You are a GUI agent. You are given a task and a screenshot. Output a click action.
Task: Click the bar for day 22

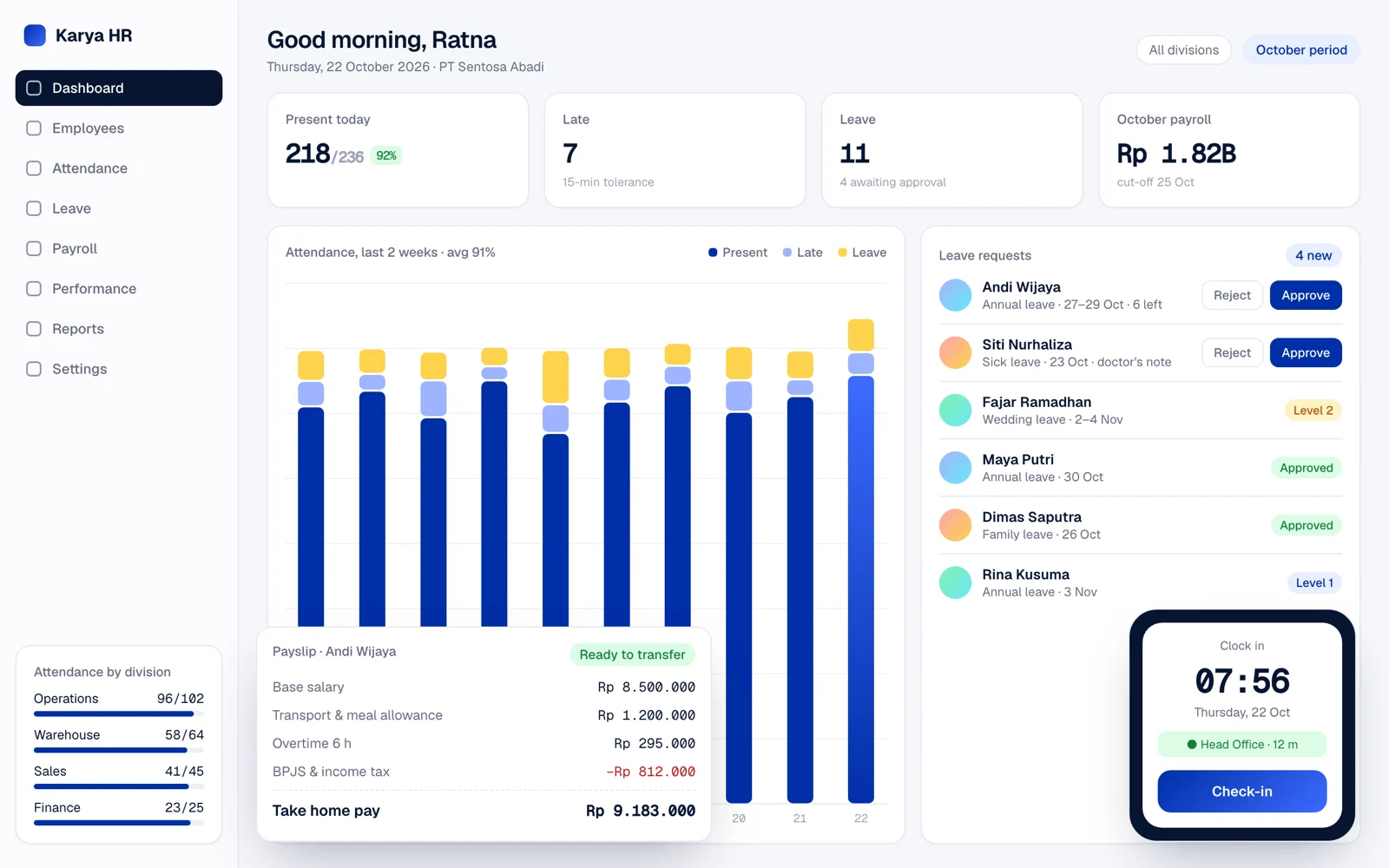pos(860,561)
